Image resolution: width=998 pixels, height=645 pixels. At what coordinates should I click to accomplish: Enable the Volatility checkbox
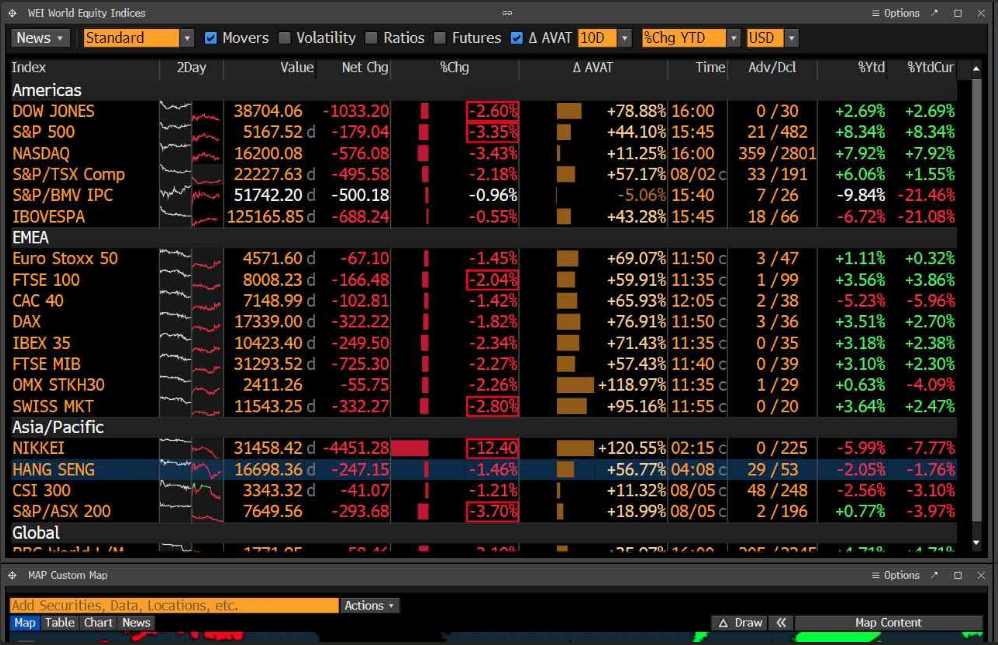coord(285,38)
